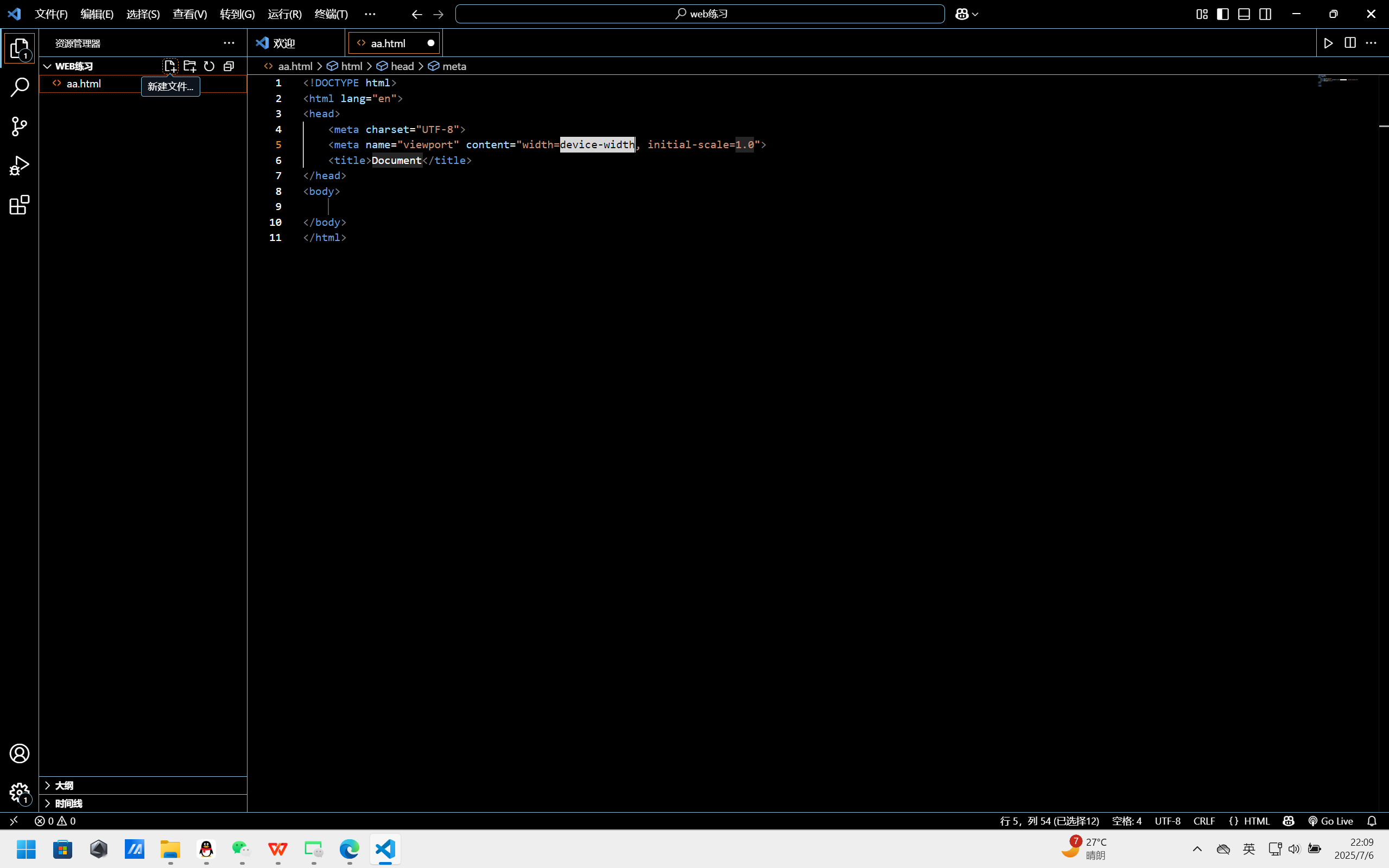The width and height of the screenshot is (1389, 868).
Task: Open the Explorer view in activity bar
Action: tap(20, 48)
